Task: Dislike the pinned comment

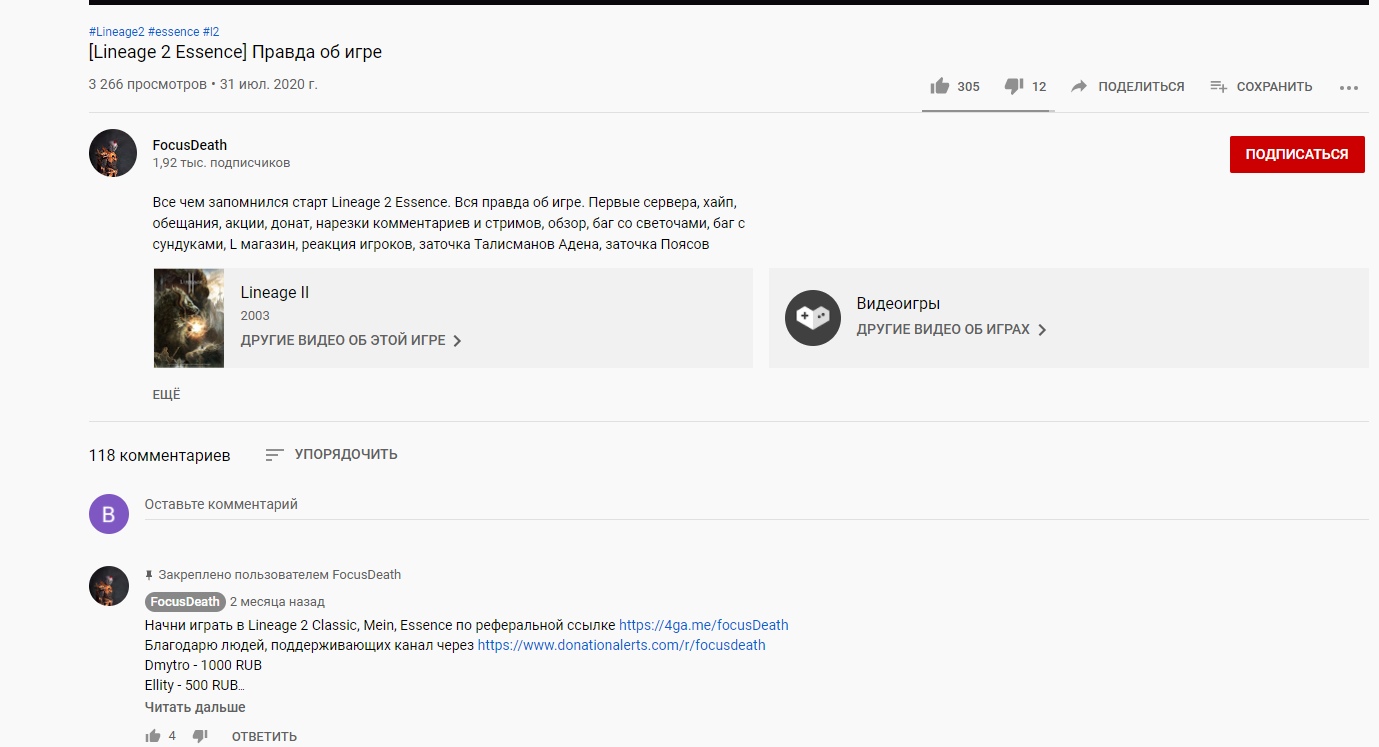Action: (200, 736)
